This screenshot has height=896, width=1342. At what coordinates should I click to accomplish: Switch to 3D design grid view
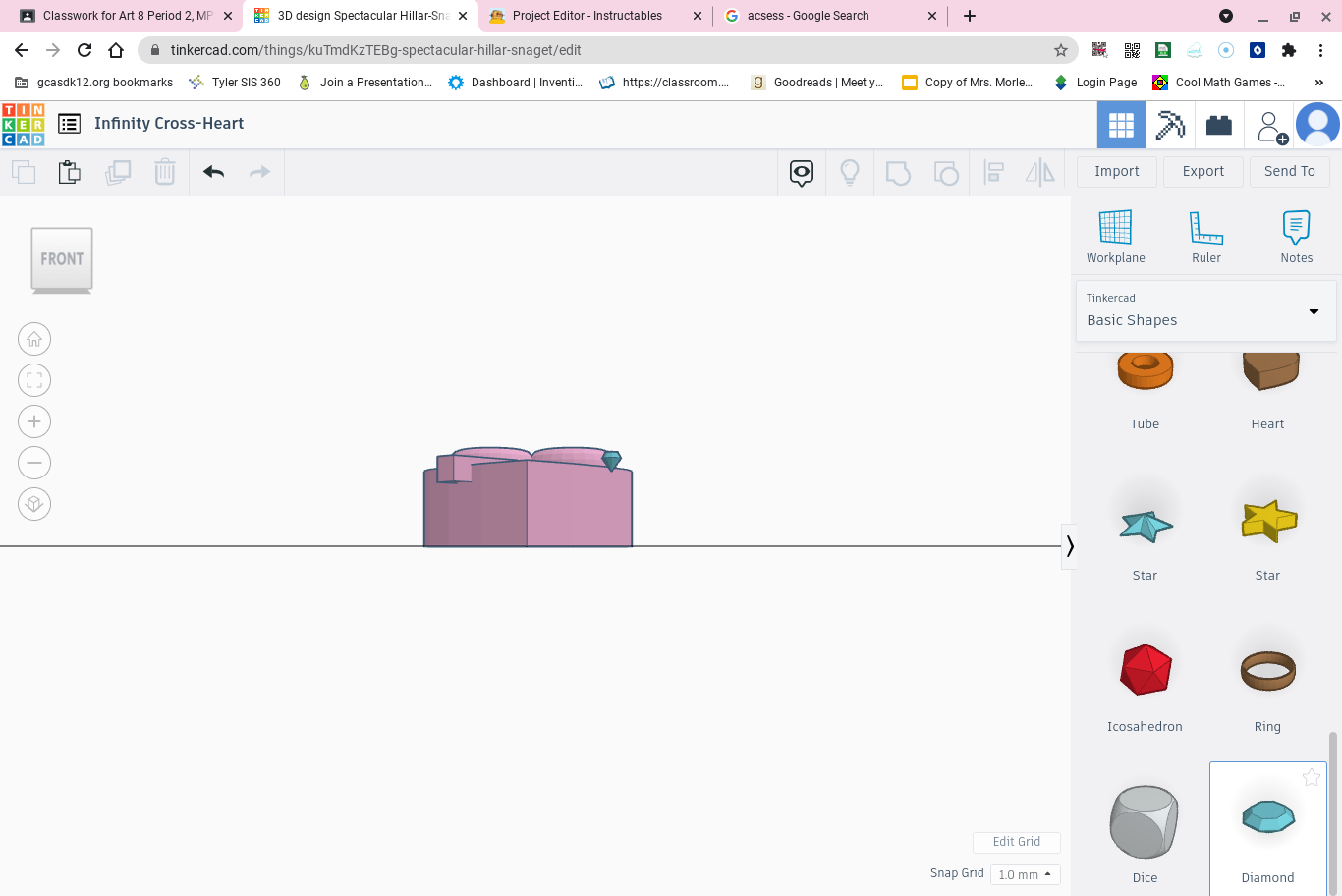click(x=1121, y=125)
